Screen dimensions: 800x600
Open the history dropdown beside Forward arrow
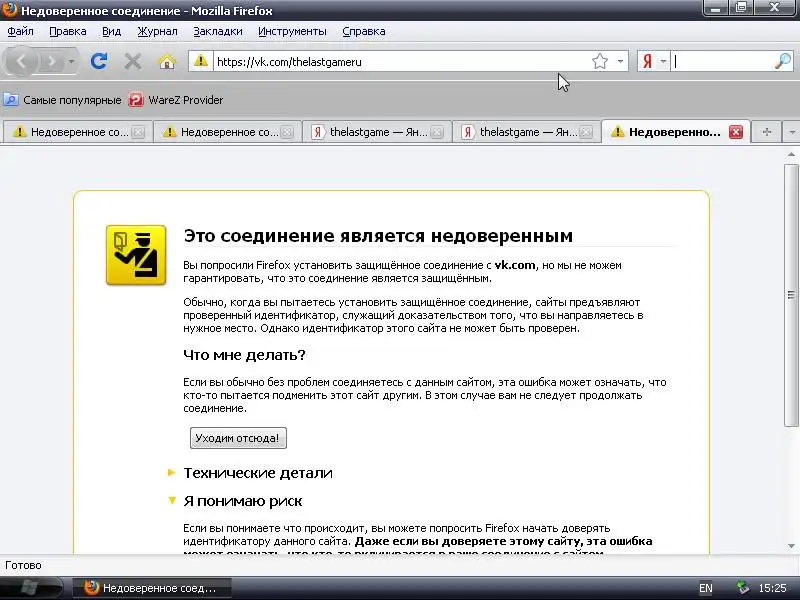pos(71,62)
